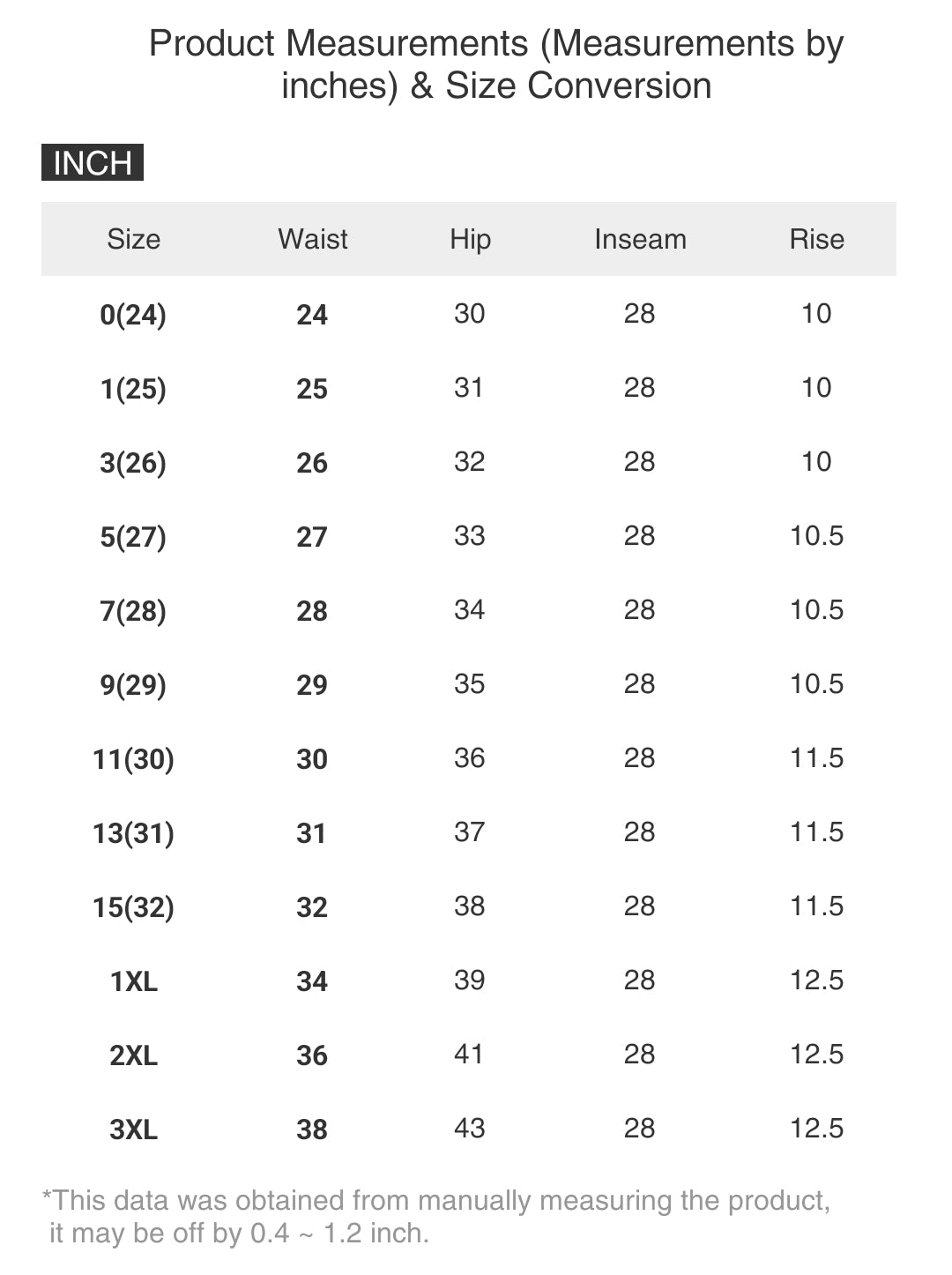Click the Waist column header
The image size is (952, 1275).
click(x=312, y=239)
